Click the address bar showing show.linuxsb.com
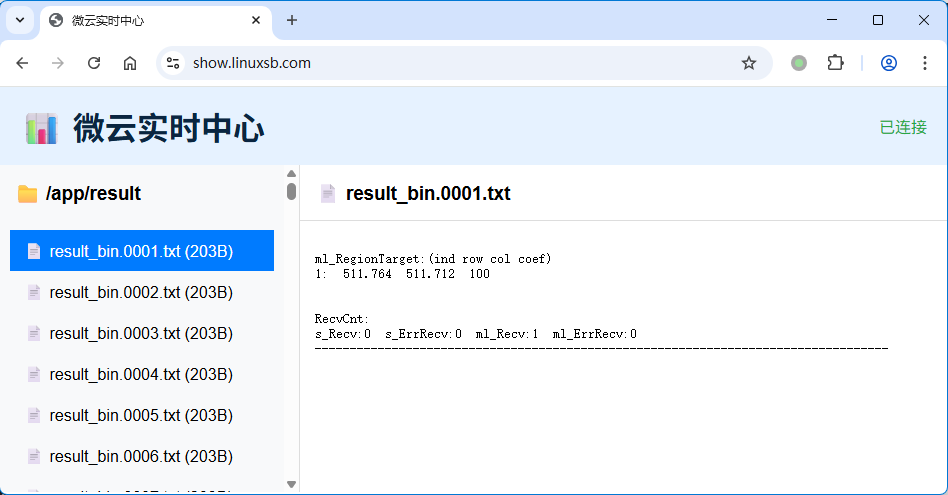Viewport: 948px width, 495px height. [x=450, y=63]
